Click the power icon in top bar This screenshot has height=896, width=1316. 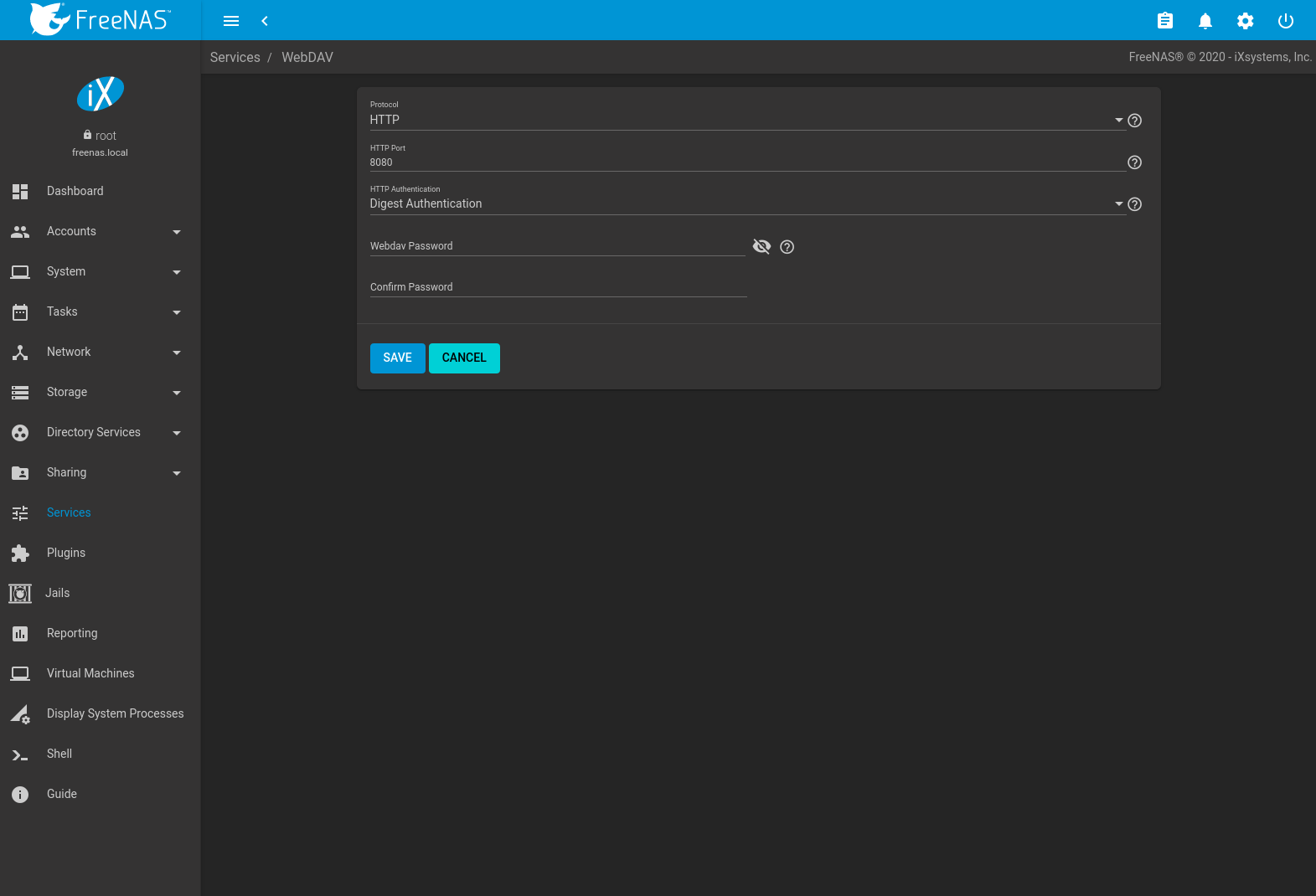click(1285, 21)
